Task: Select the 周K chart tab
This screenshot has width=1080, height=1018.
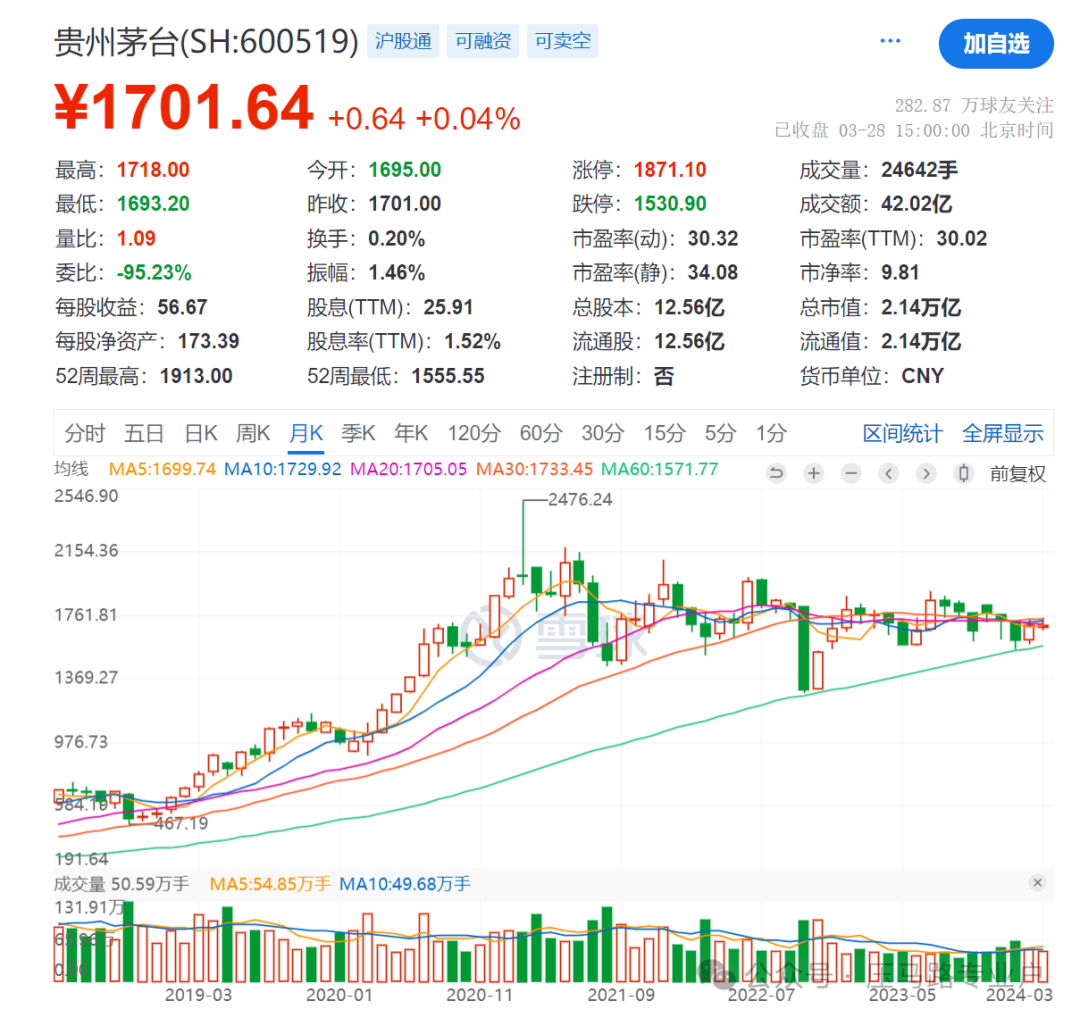Action: click(253, 433)
